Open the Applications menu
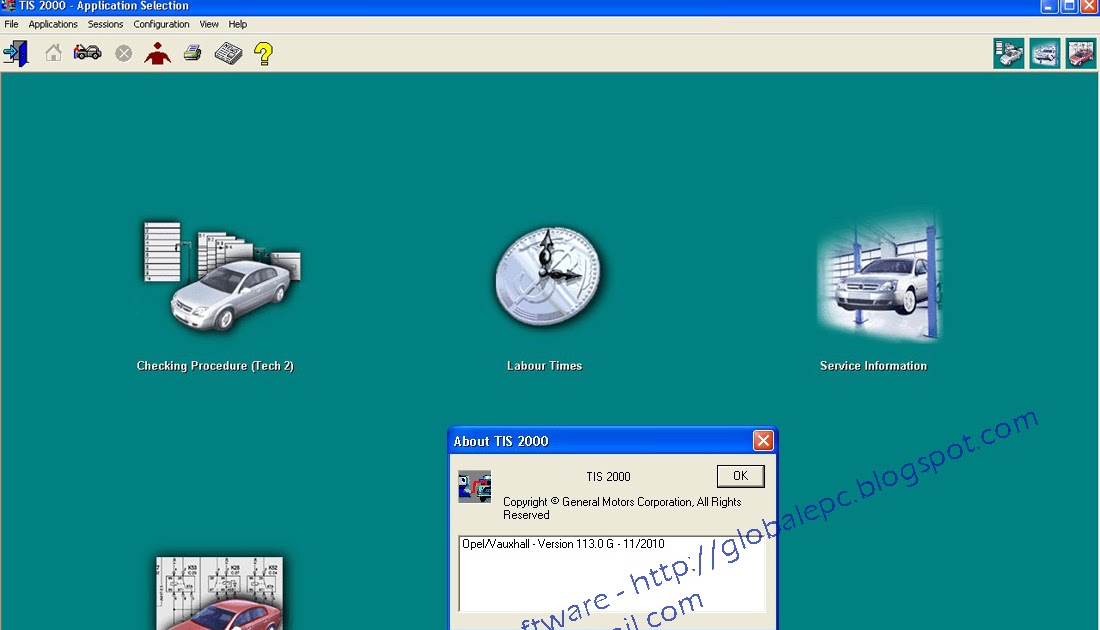Viewport: 1100px width, 630px height. pyautogui.click(x=53, y=24)
